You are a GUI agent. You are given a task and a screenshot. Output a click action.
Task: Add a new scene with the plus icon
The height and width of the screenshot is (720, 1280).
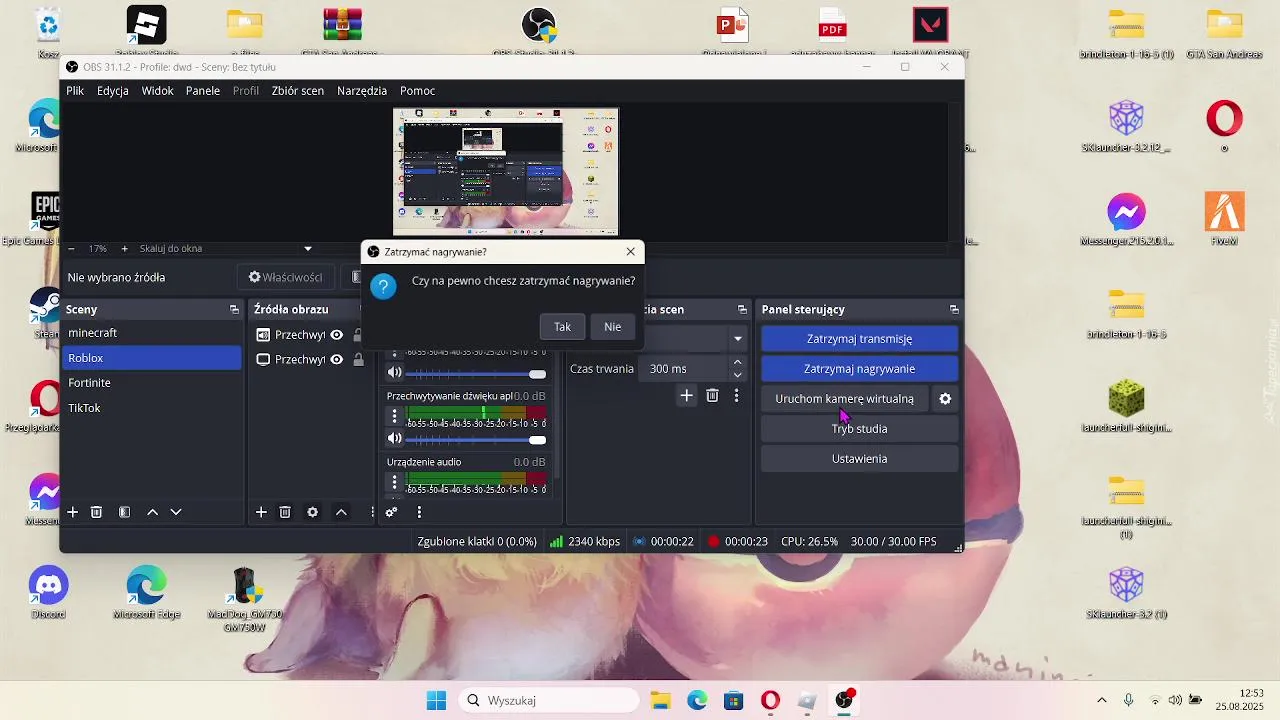pyautogui.click(x=72, y=512)
